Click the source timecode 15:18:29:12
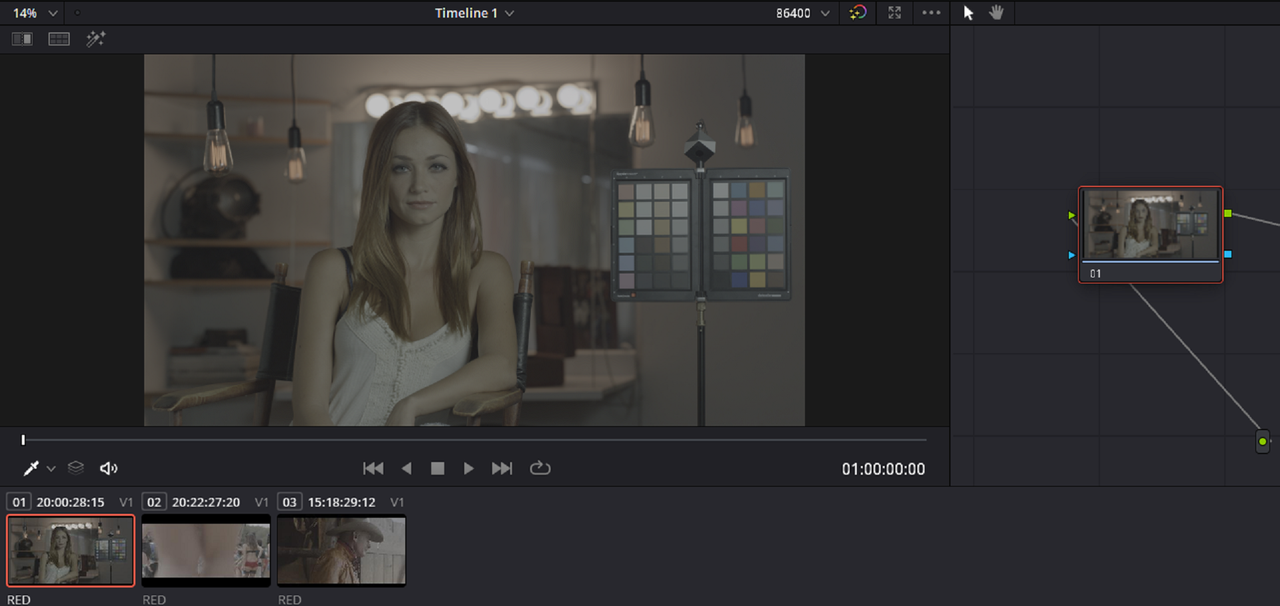 click(x=341, y=502)
